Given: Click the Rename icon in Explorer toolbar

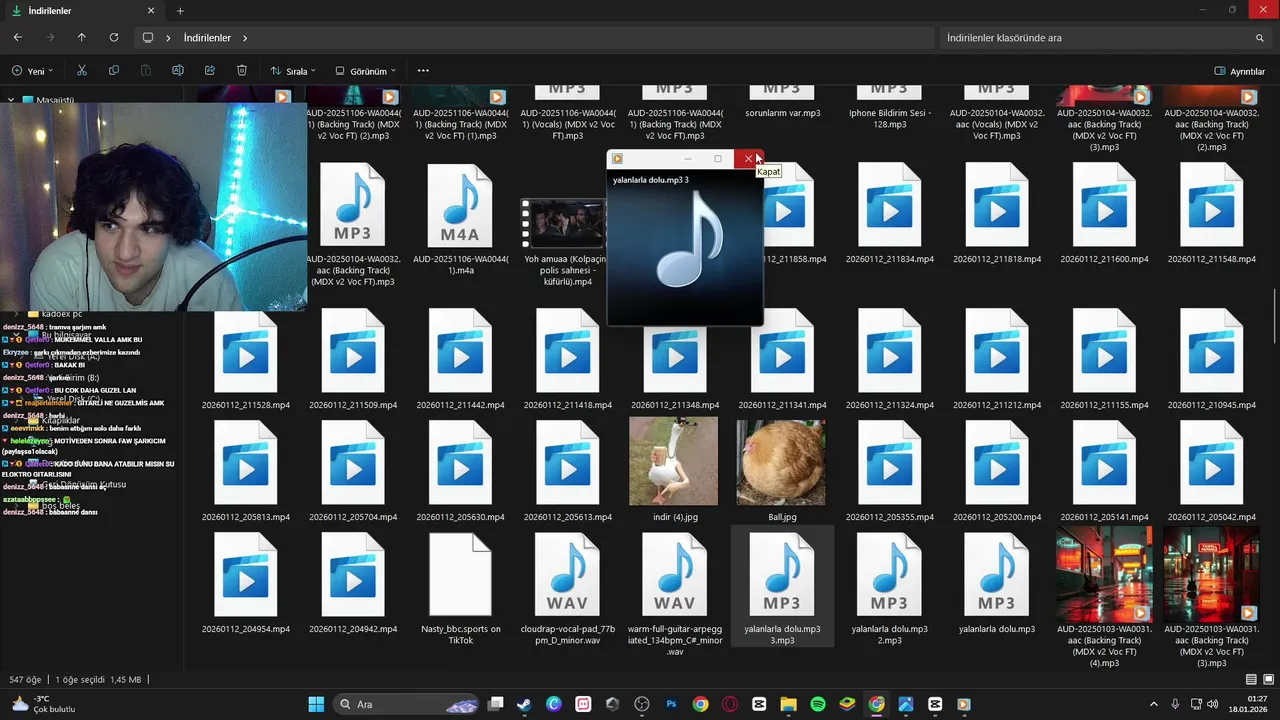Looking at the screenshot, I should click(x=178, y=71).
